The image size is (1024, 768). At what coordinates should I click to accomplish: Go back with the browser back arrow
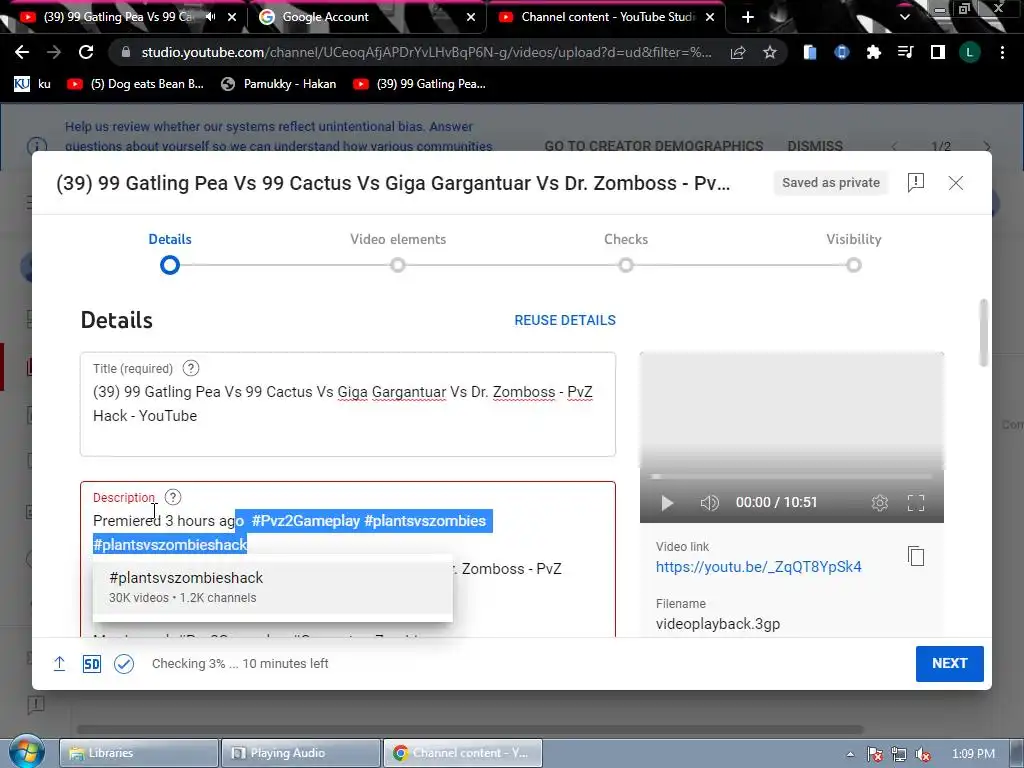(x=22, y=52)
